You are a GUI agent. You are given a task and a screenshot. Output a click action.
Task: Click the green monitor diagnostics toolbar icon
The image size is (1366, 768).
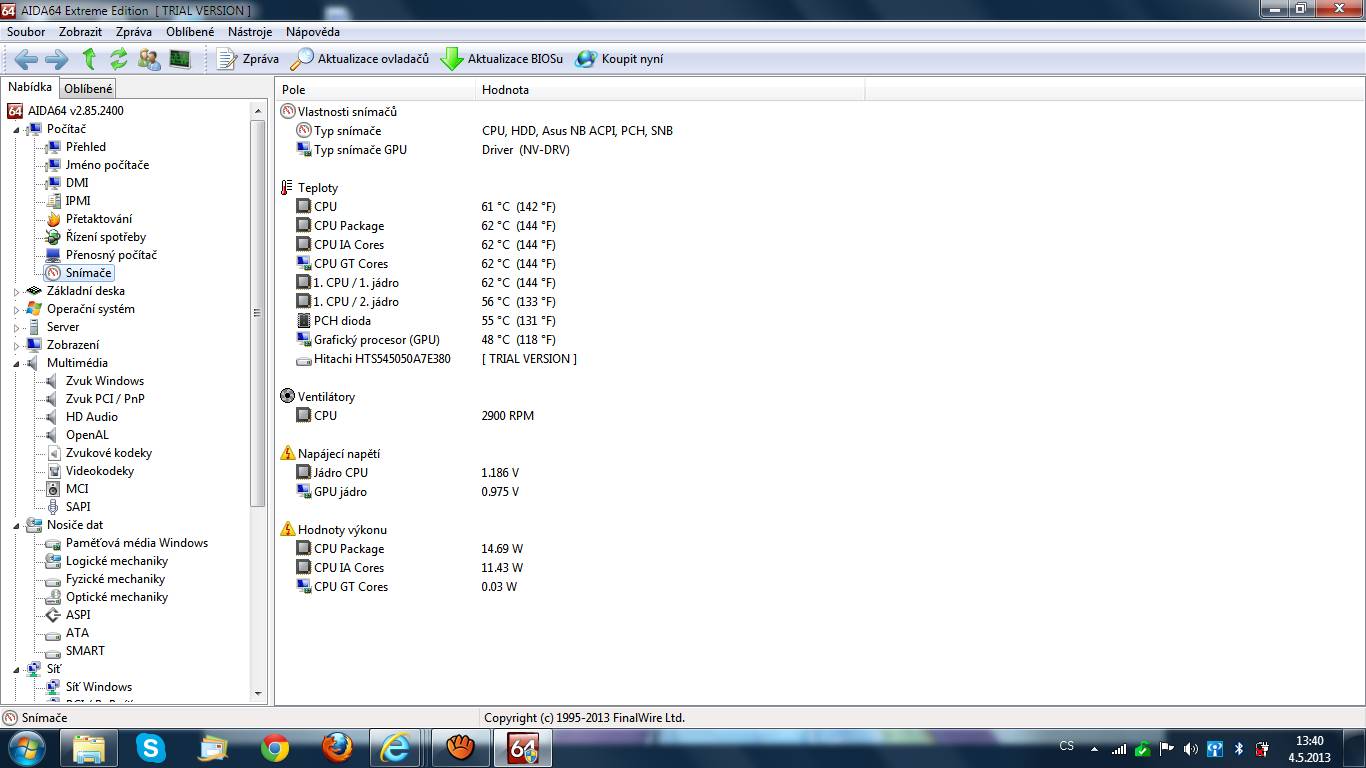click(x=180, y=59)
